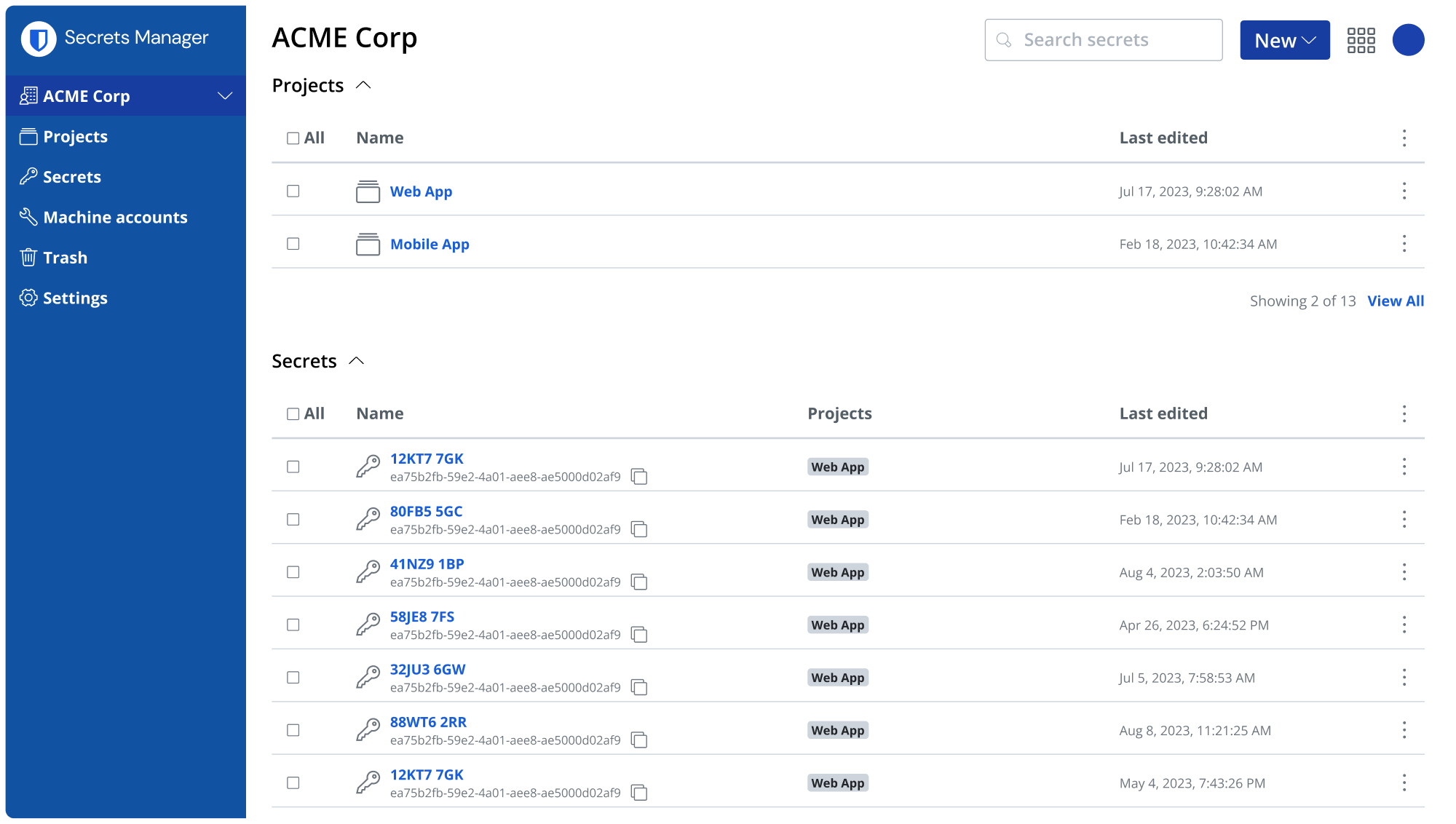Viewport: 1456px width, 824px height.
Task: Click the View All link for projects
Action: (x=1395, y=301)
